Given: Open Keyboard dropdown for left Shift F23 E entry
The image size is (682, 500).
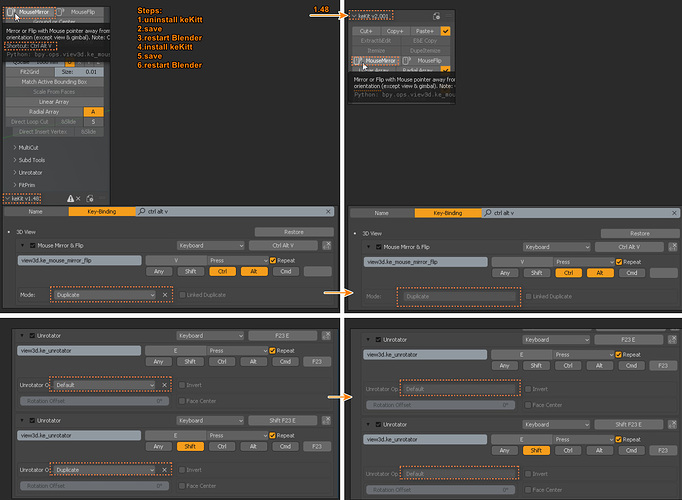Looking at the screenshot, I should coord(211,420).
